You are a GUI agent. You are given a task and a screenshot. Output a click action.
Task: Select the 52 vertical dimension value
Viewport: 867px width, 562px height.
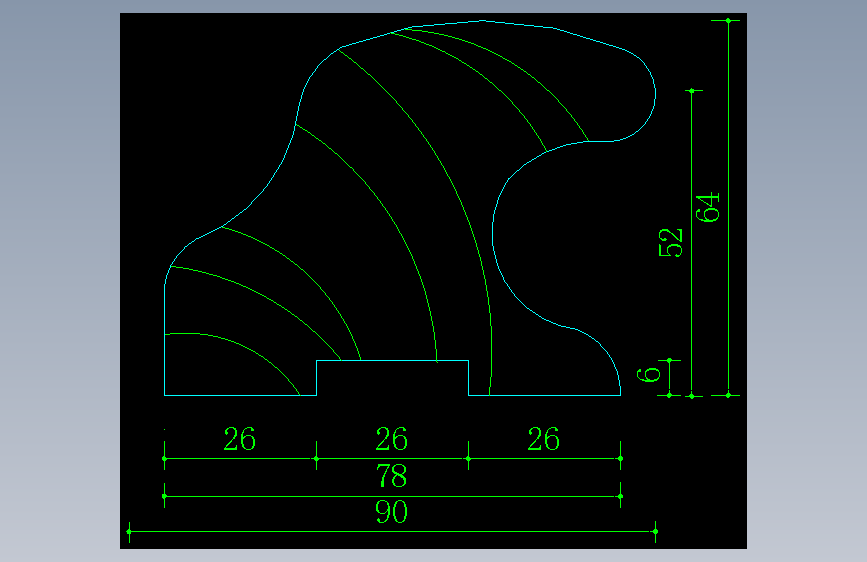tap(671, 243)
